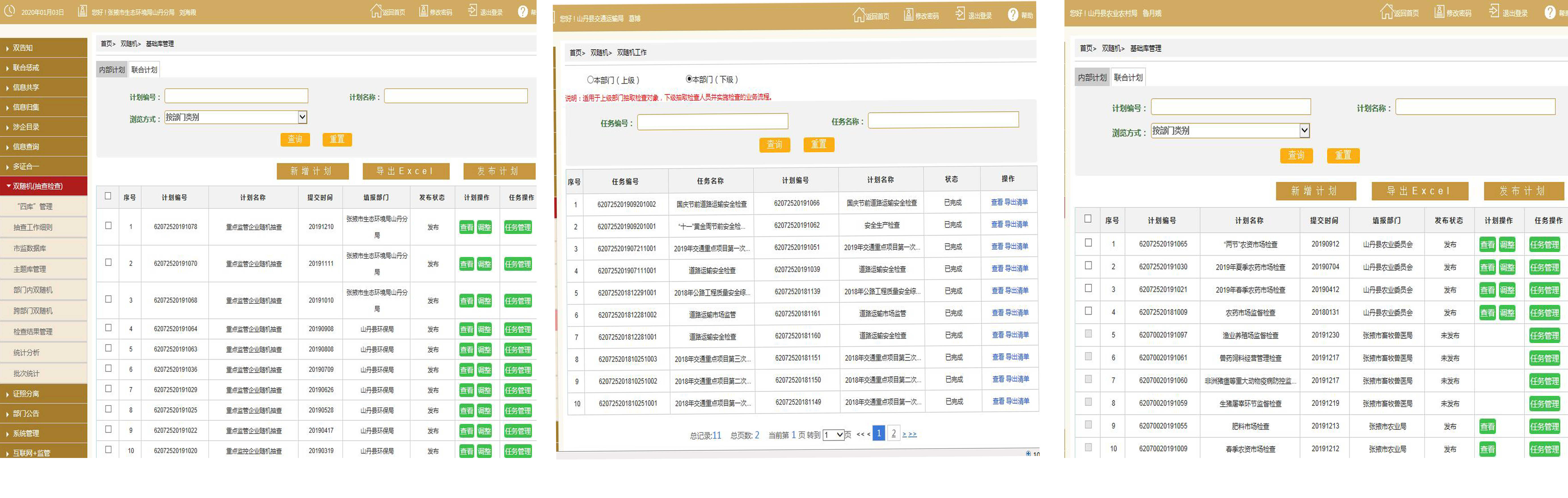Click help question icon in right window

(1550, 12)
